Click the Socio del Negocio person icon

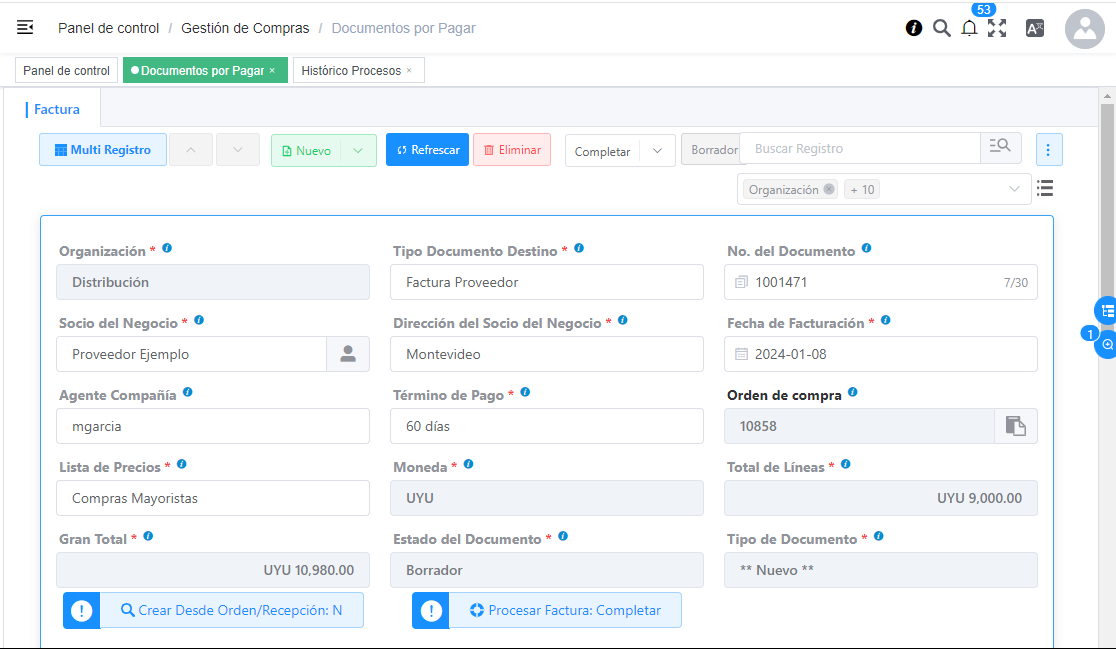click(348, 354)
